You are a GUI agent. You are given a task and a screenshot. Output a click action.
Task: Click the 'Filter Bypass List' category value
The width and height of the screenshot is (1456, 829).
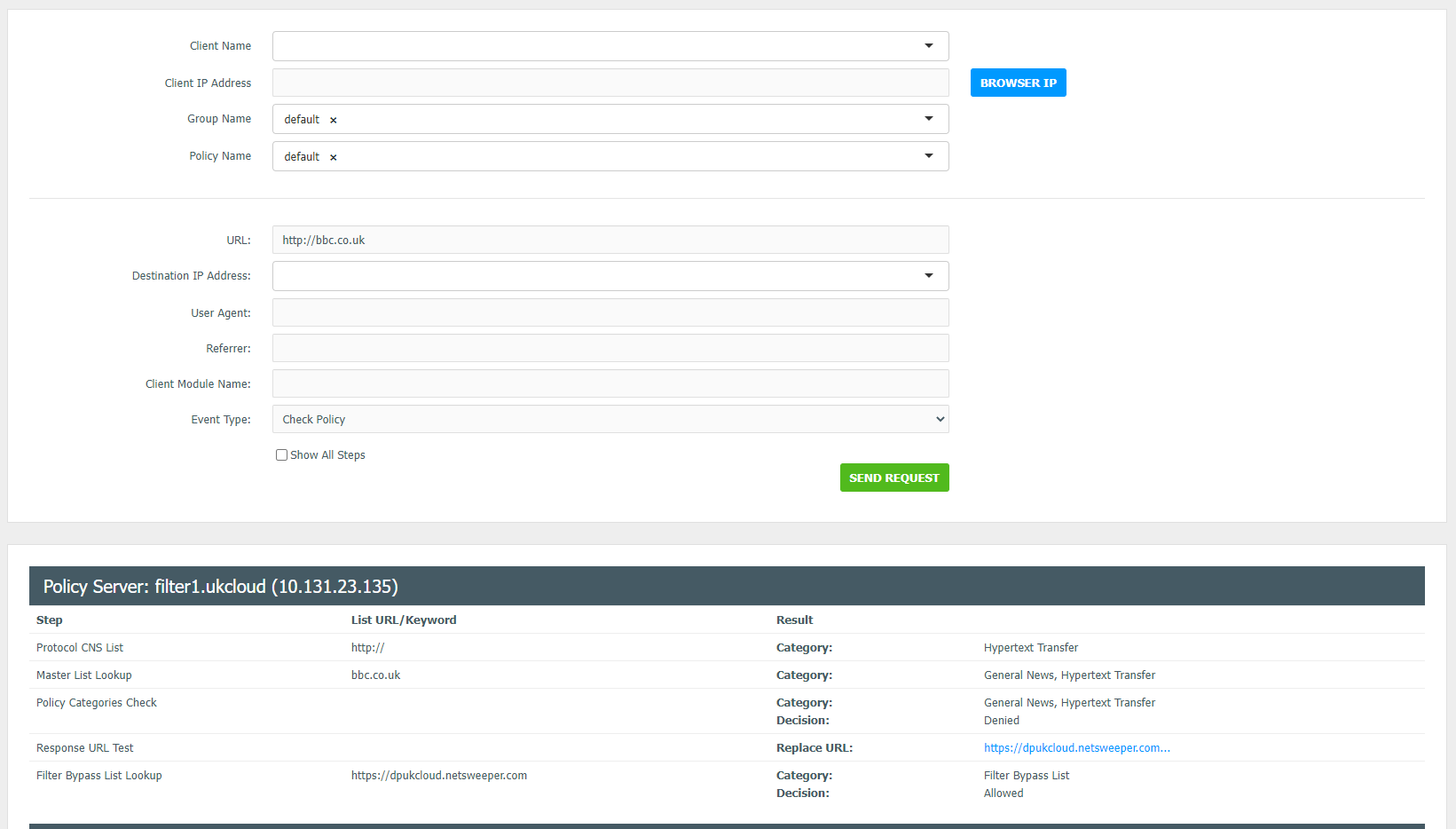coord(1027,776)
